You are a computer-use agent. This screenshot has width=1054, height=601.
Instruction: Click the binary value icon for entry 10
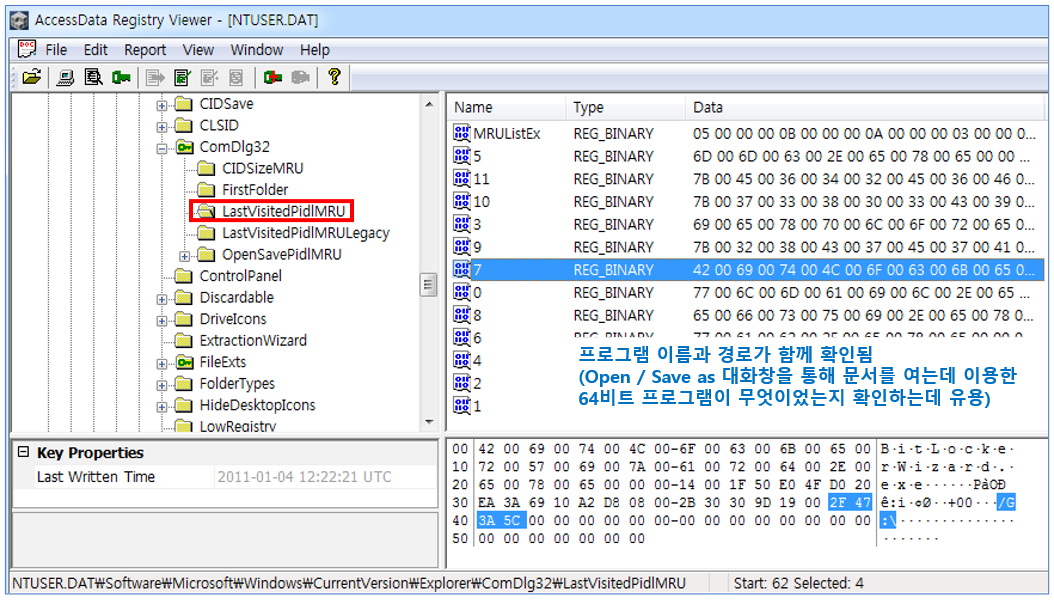[x=462, y=201]
